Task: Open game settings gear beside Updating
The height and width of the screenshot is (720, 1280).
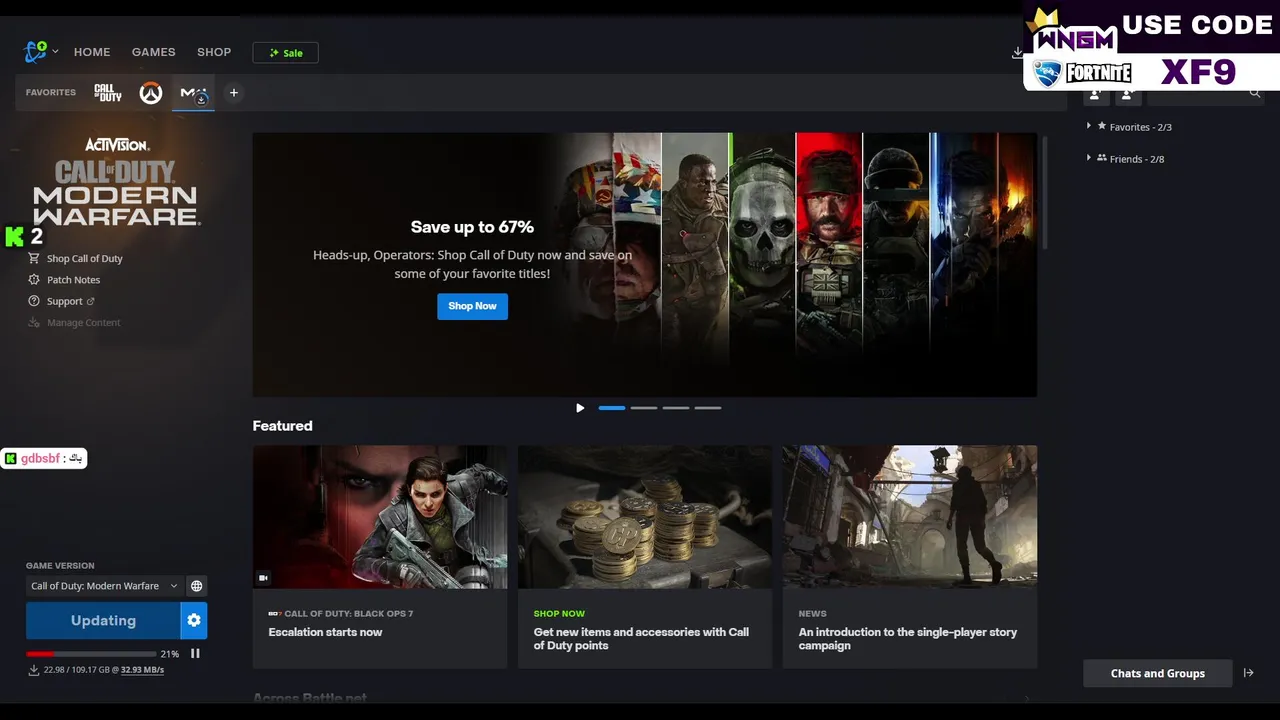Action: pyautogui.click(x=194, y=621)
